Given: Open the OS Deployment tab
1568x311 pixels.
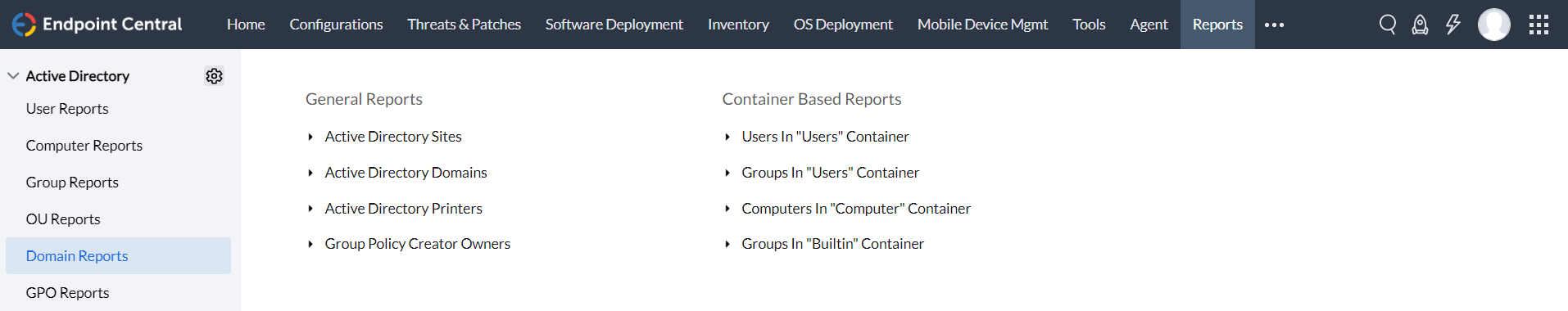Looking at the screenshot, I should coord(843,25).
